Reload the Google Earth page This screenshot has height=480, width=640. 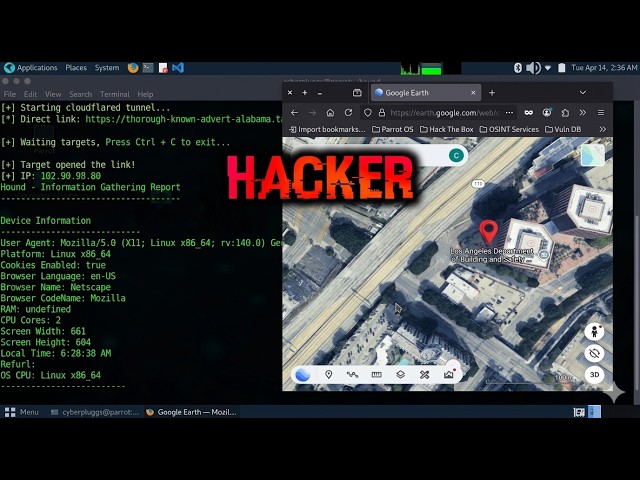348,113
